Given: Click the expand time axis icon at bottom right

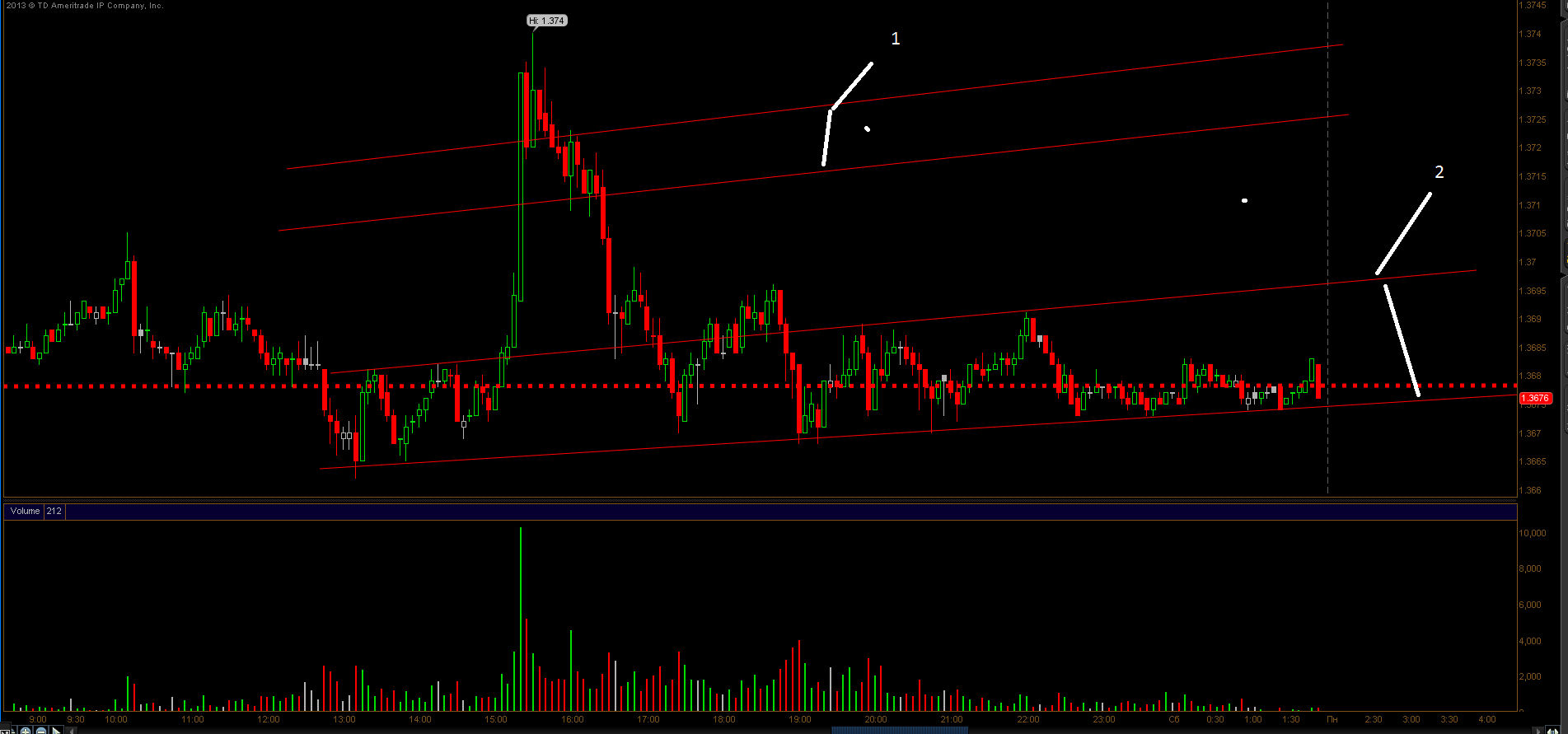Looking at the screenshot, I should click(x=1552, y=731).
